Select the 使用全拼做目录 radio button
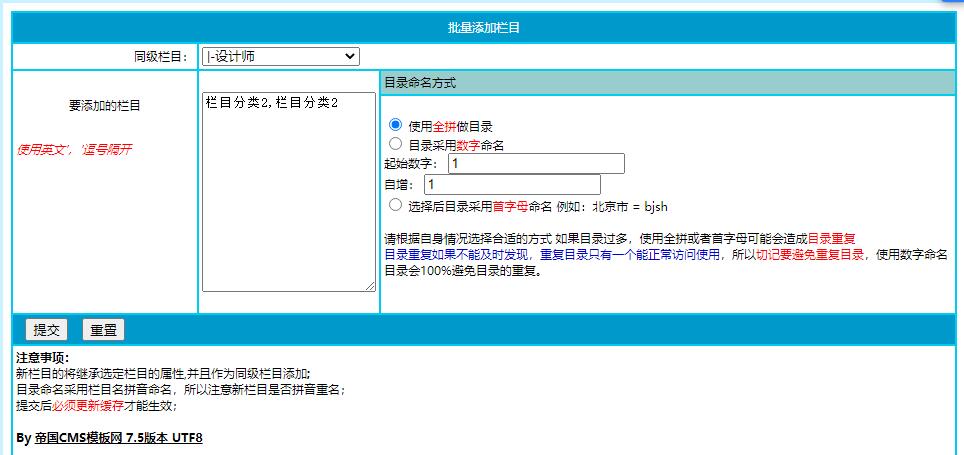Screen dimensions: 964x455 [395, 125]
